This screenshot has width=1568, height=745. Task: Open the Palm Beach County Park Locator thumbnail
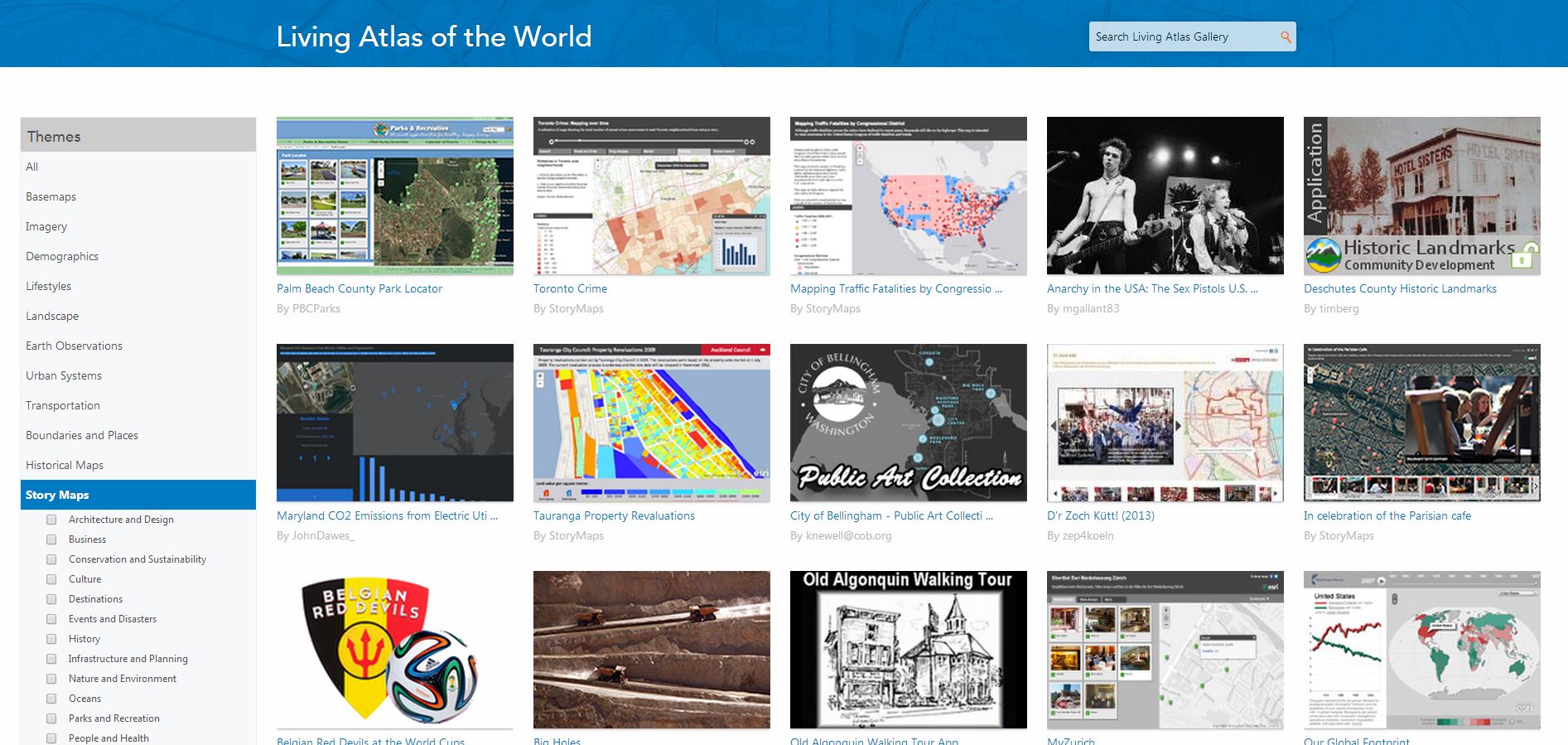point(395,196)
